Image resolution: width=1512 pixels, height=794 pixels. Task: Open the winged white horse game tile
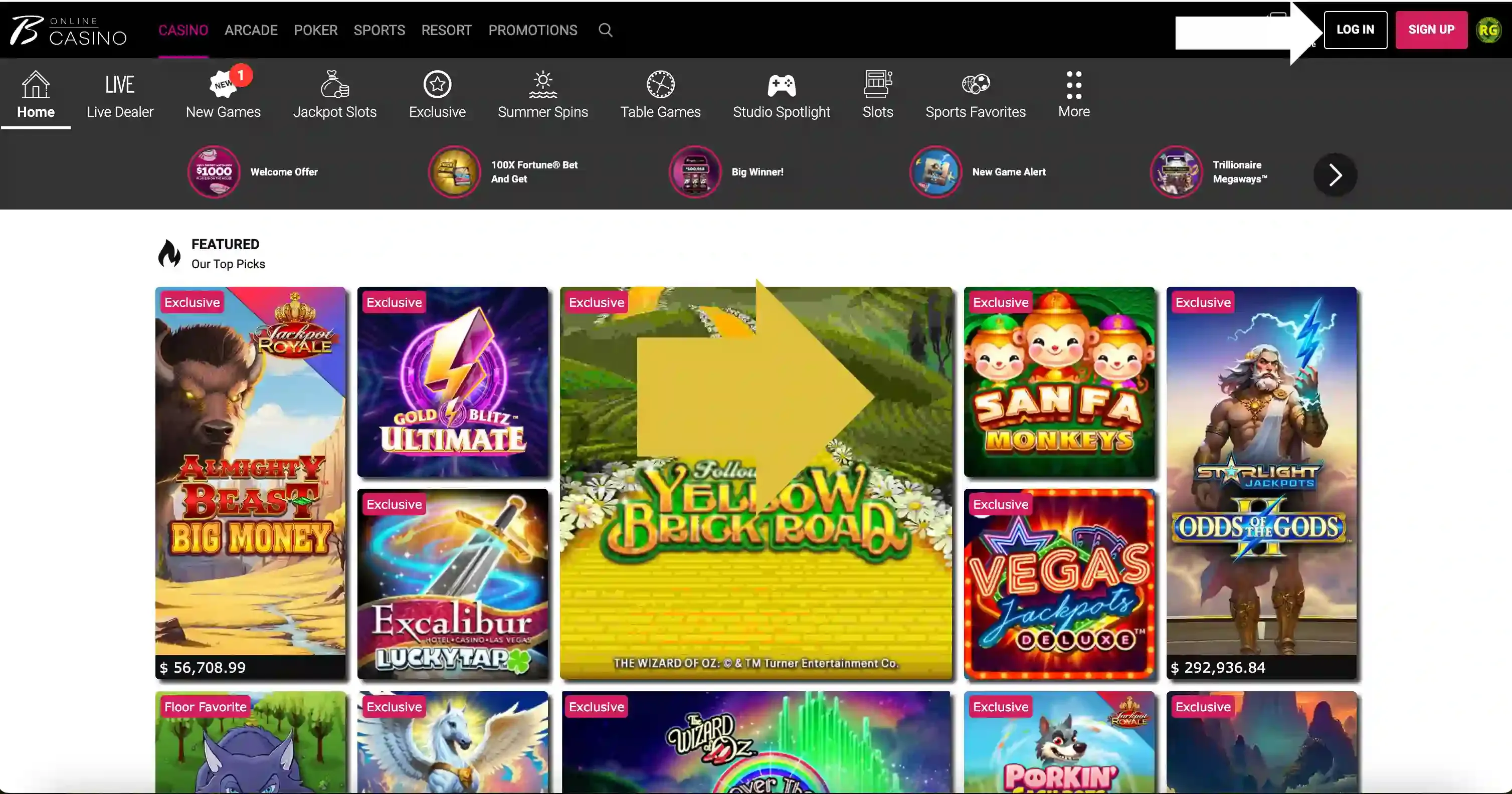click(x=453, y=742)
